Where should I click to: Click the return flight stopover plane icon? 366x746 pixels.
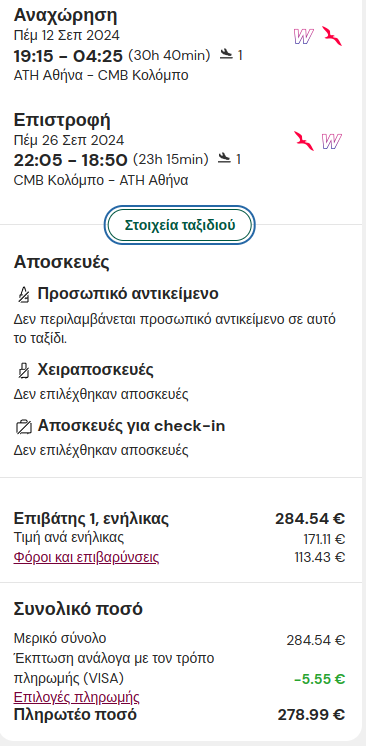pyautogui.click(x=224, y=158)
